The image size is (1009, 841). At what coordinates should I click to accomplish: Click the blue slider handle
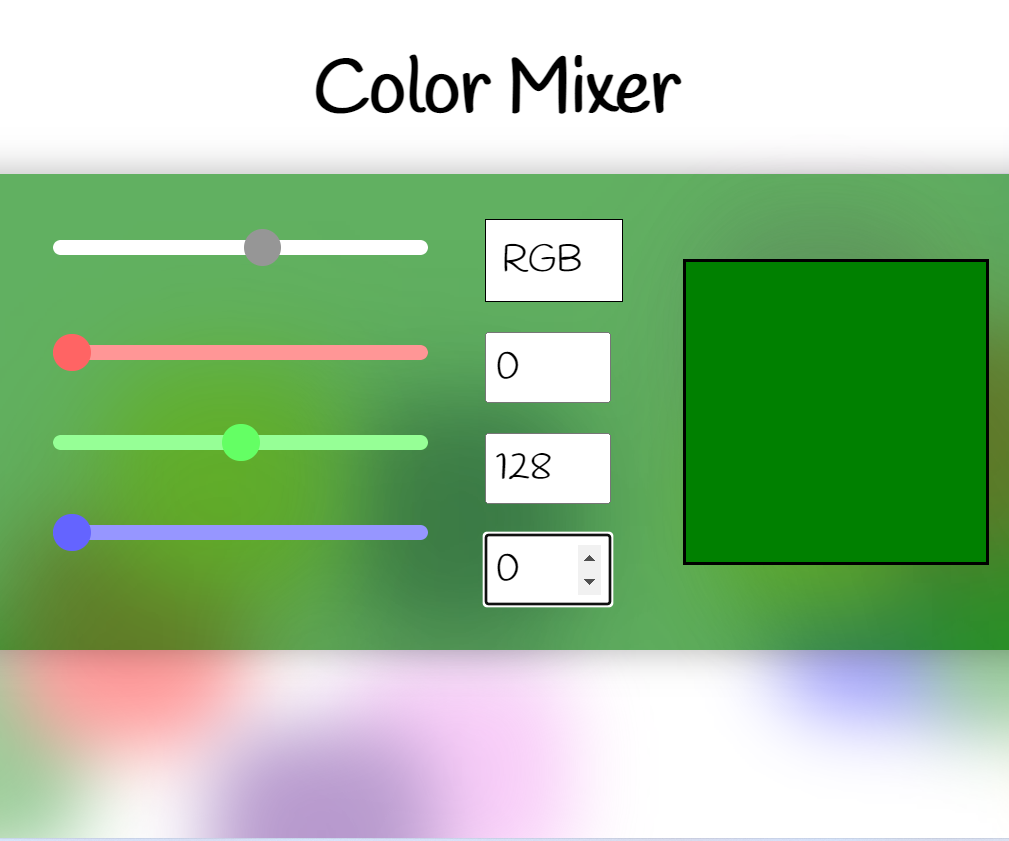[x=71, y=532]
